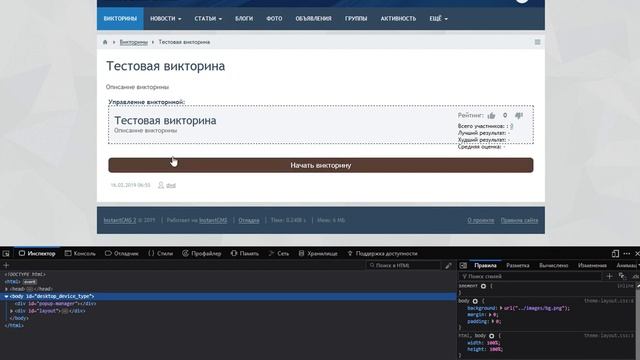
Task: Open the АКТИВНОСТЬ navigation item
Action: [x=398, y=19]
